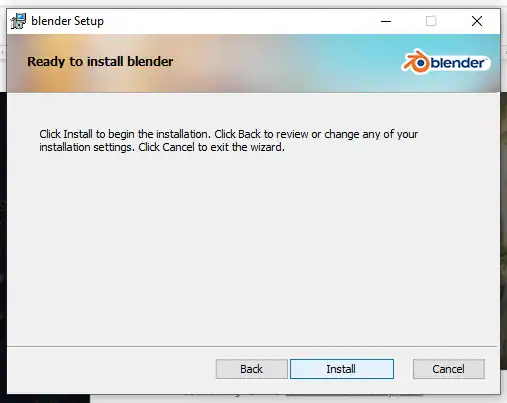Click the orange Blender logo symbol
Viewport: 507px width, 403px height.
(x=416, y=61)
